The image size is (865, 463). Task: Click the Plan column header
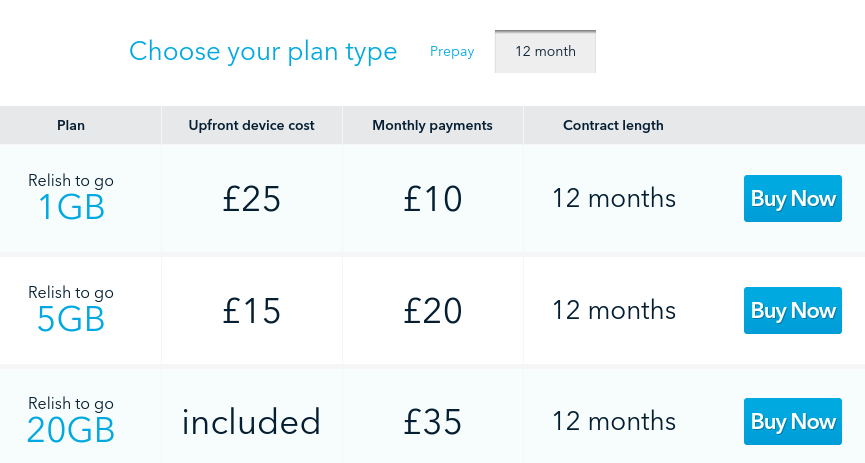click(x=71, y=125)
